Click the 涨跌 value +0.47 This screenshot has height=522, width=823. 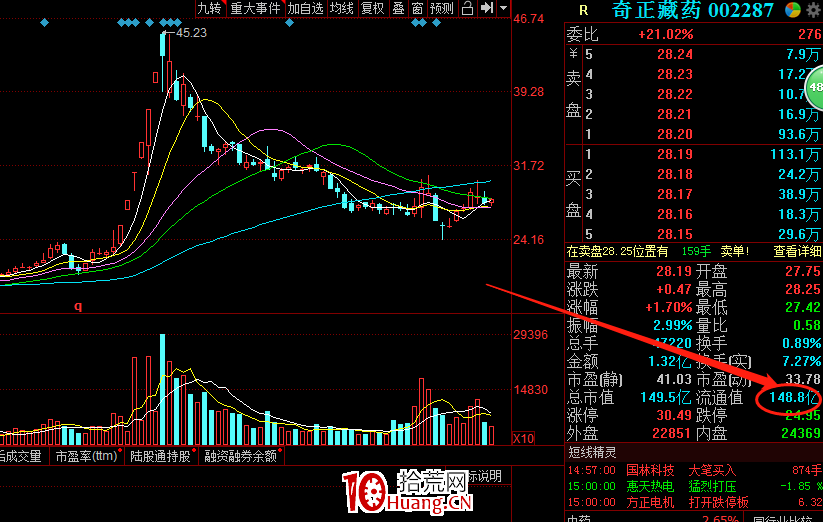[x=674, y=290]
